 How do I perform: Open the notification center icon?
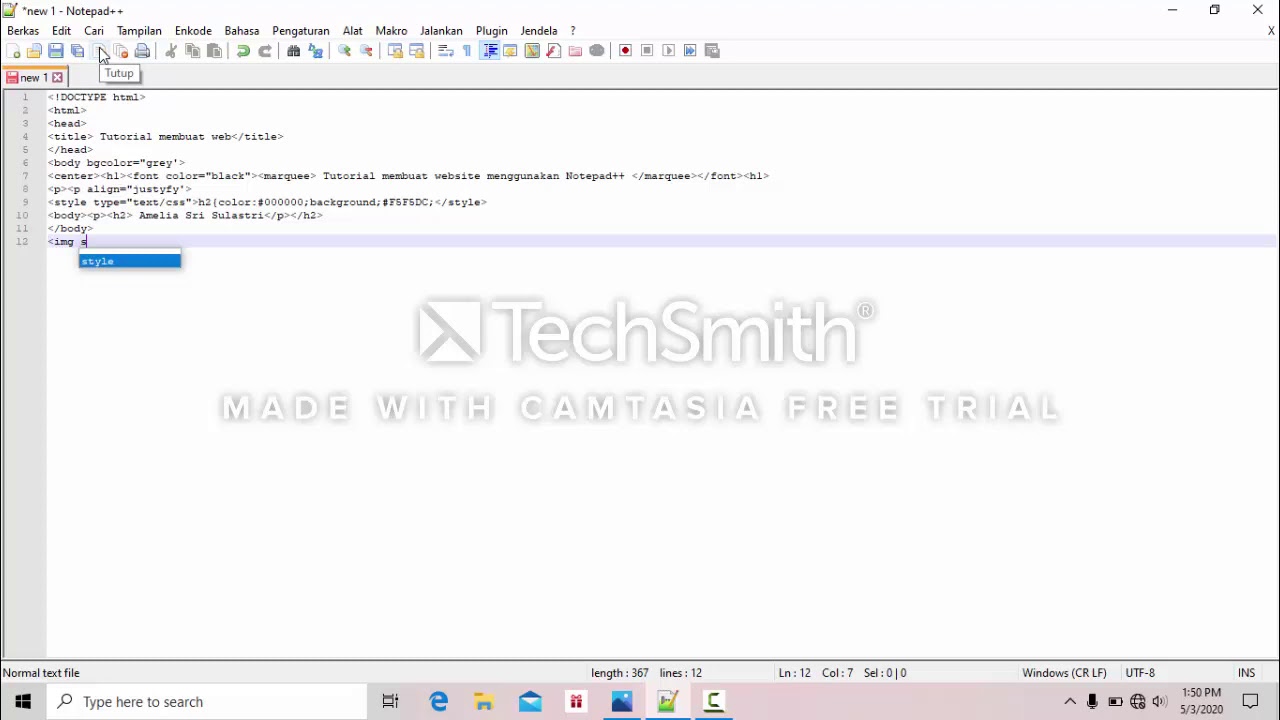tap(1250, 702)
